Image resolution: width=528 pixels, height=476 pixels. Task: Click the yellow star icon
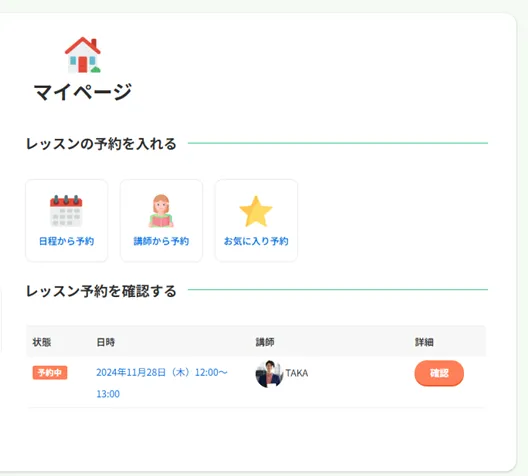pyautogui.click(x=256, y=211)
